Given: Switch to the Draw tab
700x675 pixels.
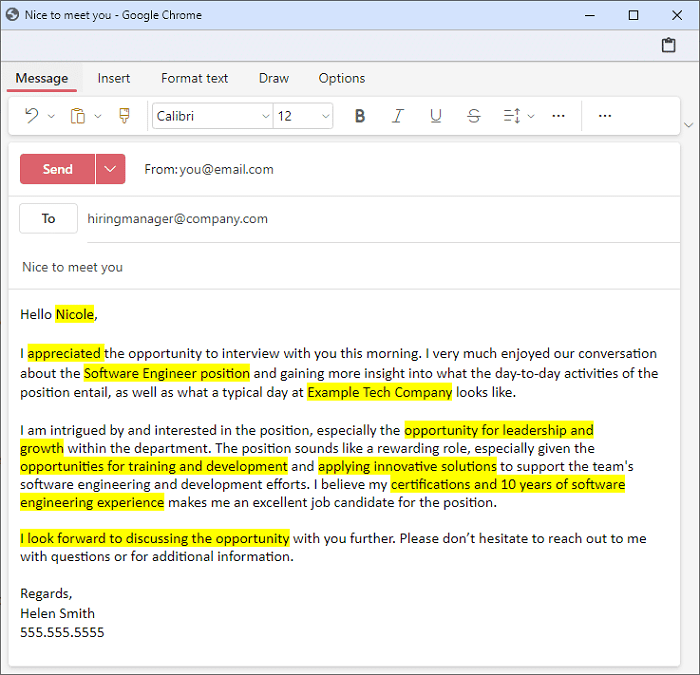Looking at the screenshot, I should pyautogui.click(x=273, y=78).
